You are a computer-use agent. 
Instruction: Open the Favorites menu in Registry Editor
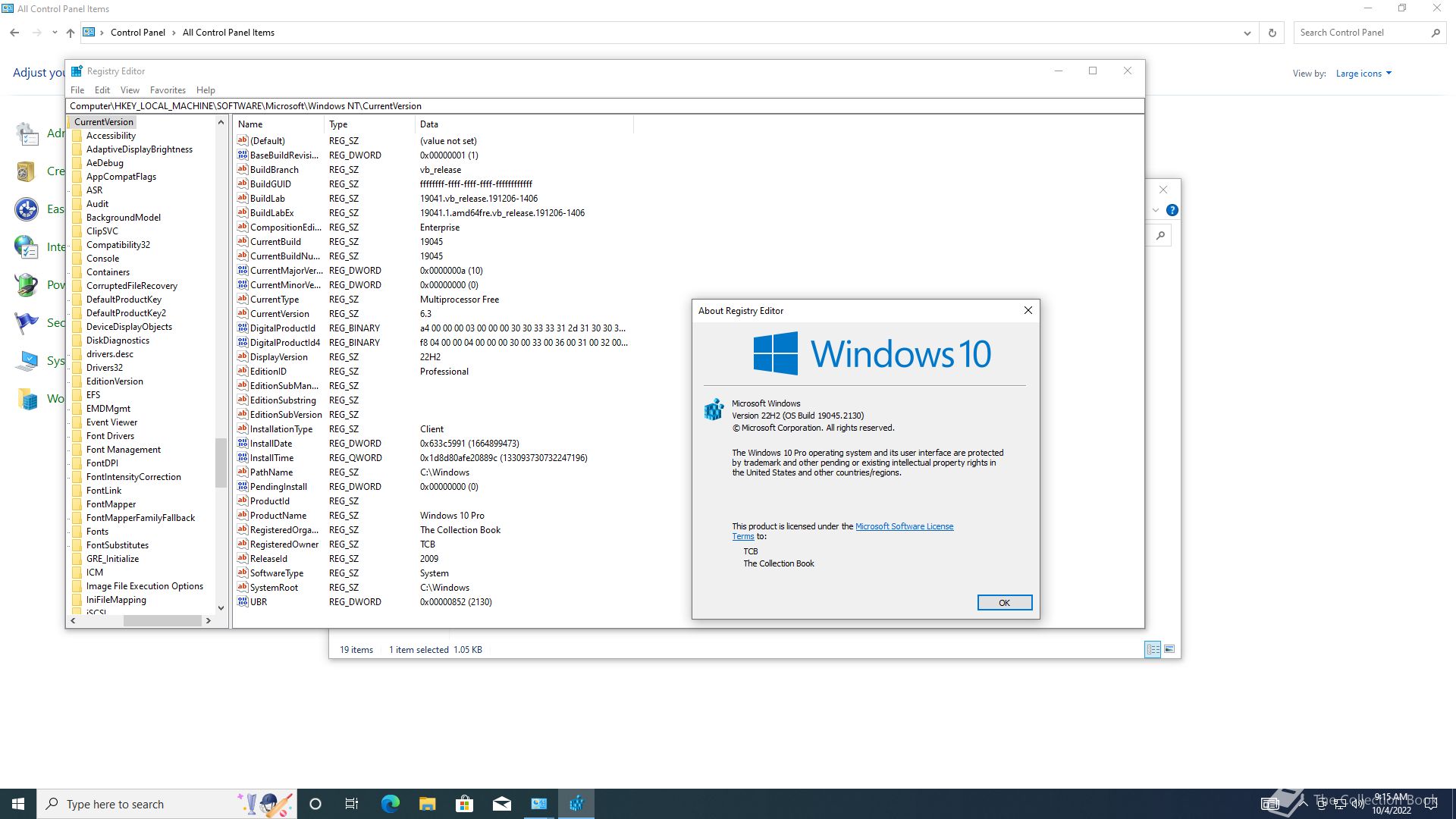pyautogui.click(x=168, y=89)
